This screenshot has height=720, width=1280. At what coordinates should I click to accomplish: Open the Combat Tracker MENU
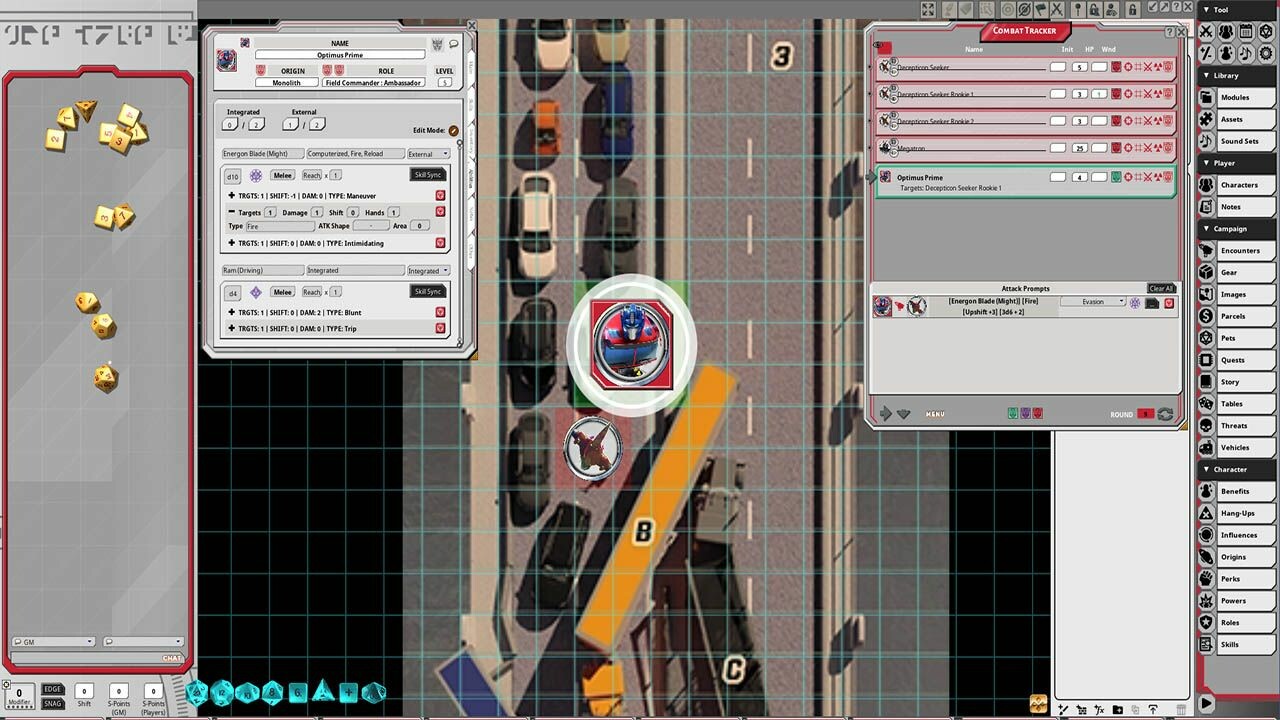[935, 414]
